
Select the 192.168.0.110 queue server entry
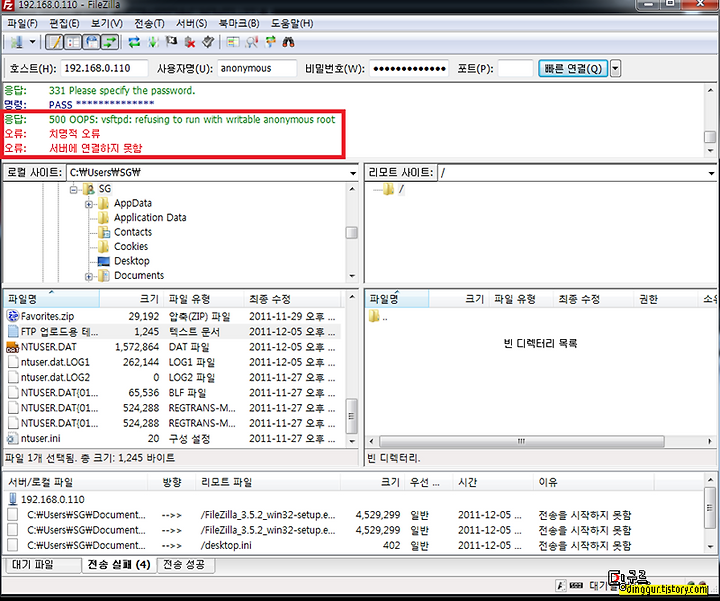coord(52,500)
